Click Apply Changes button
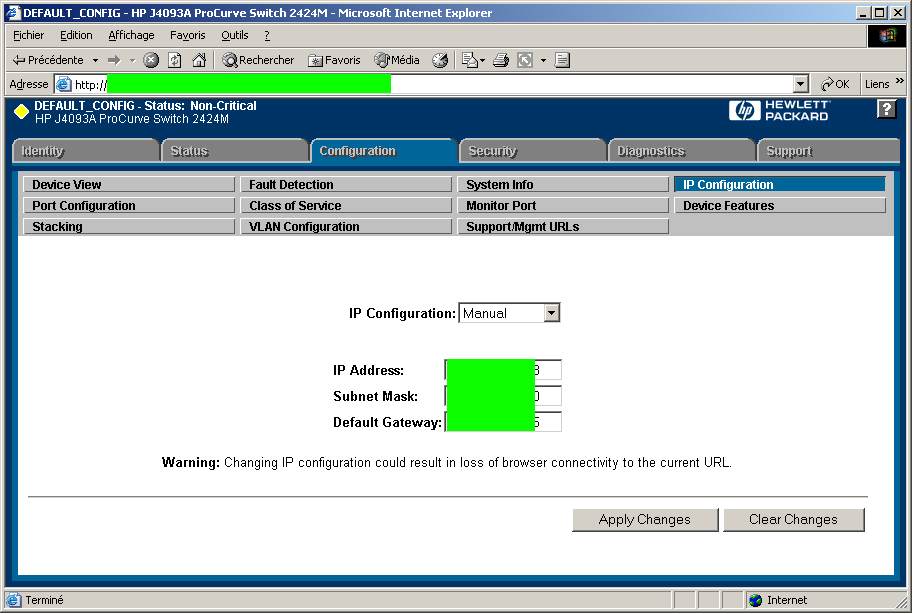The width and height of the screenshot is (913, 614). coord(645,520)
